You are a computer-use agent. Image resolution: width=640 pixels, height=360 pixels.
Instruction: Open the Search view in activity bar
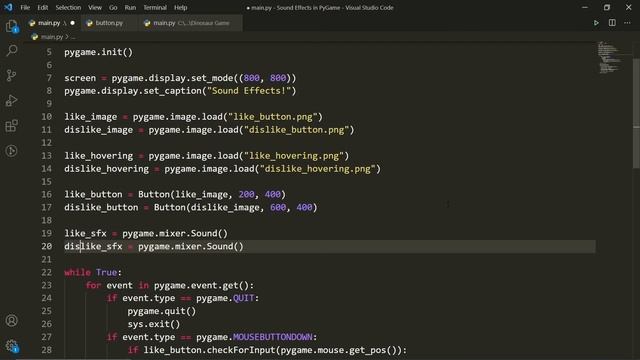[12, 51]
